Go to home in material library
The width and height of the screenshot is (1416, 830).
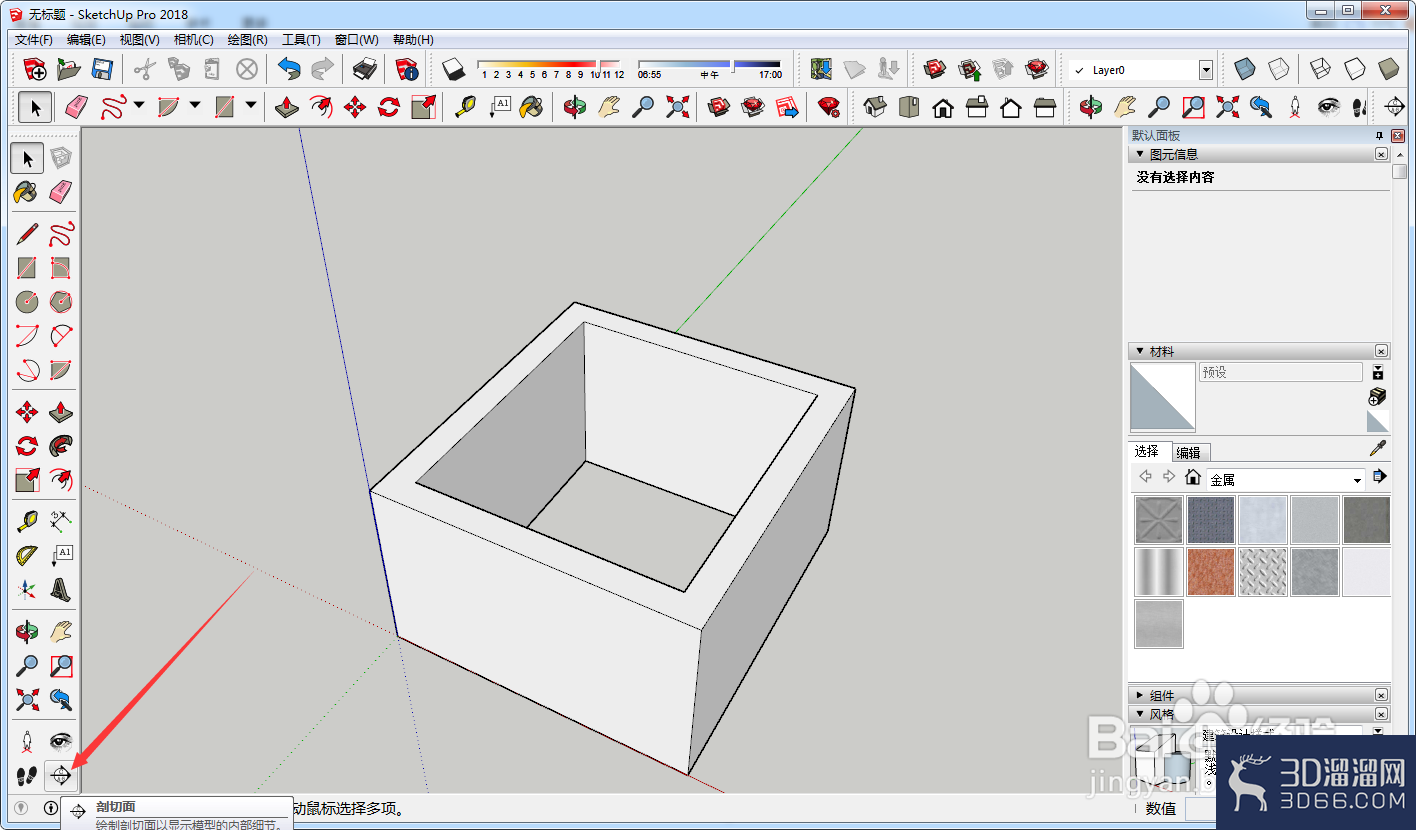(1192, 477)
